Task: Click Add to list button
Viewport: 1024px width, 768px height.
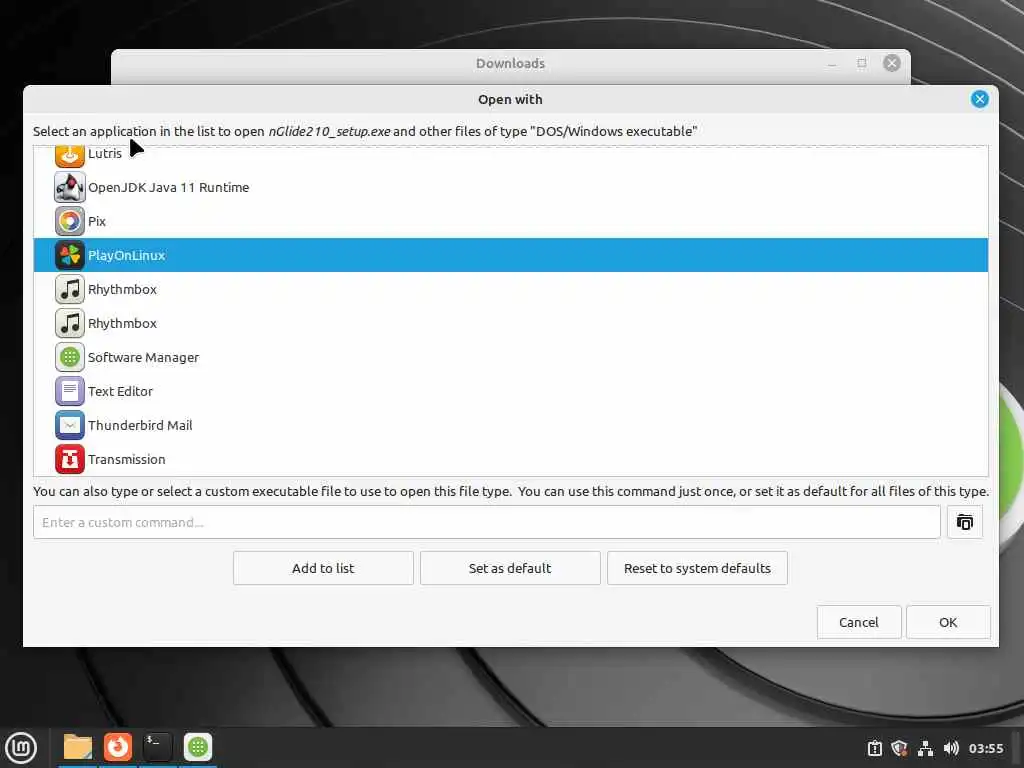Action: (323, 568)
